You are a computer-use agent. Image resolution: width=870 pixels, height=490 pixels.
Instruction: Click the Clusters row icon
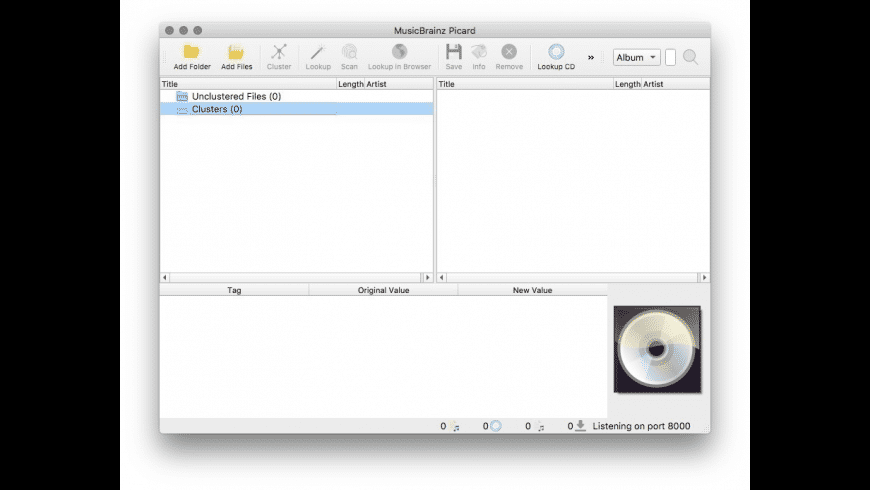pyautogui.click(x=182, y=109)
